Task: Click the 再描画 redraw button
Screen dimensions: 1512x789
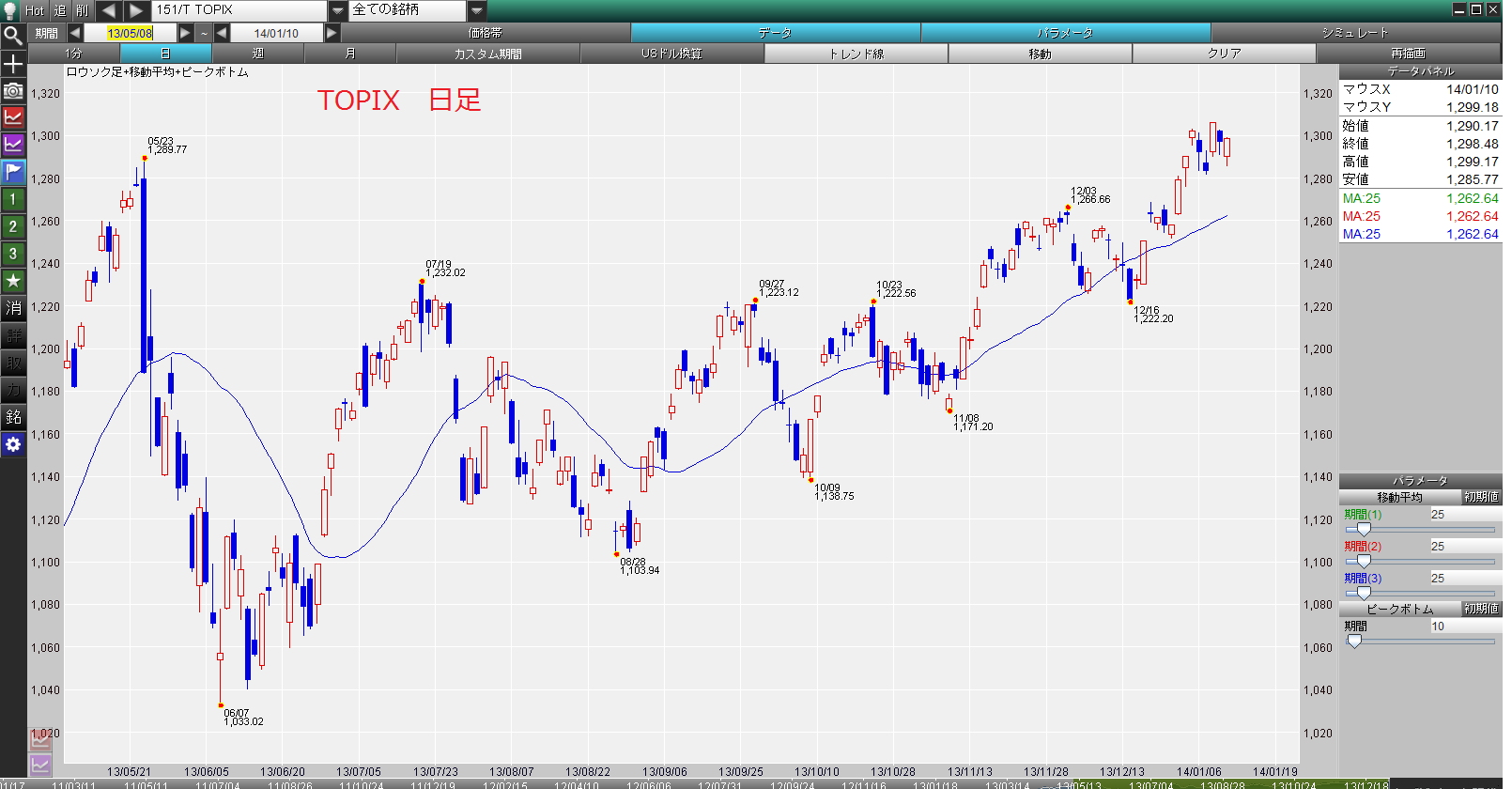Action: click(x=1408, y=54)
